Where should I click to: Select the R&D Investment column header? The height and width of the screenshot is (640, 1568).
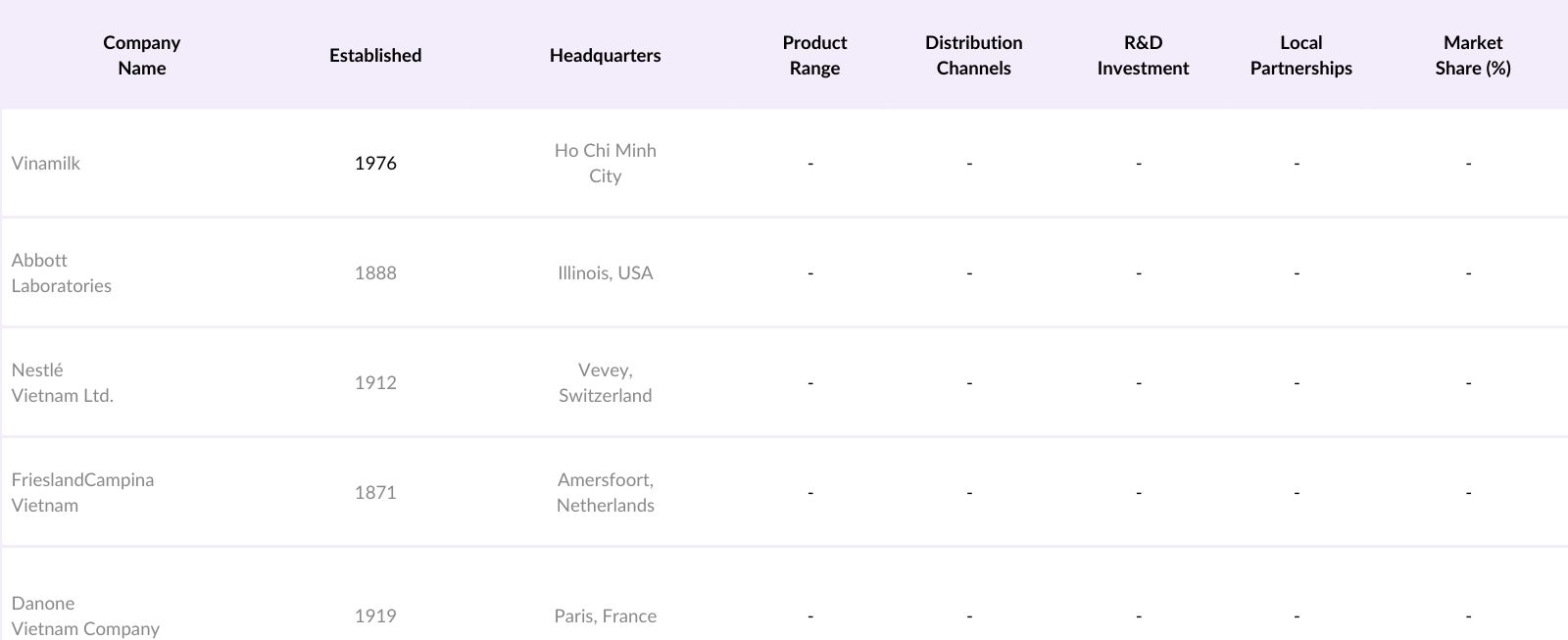[x=1143, y=55]
